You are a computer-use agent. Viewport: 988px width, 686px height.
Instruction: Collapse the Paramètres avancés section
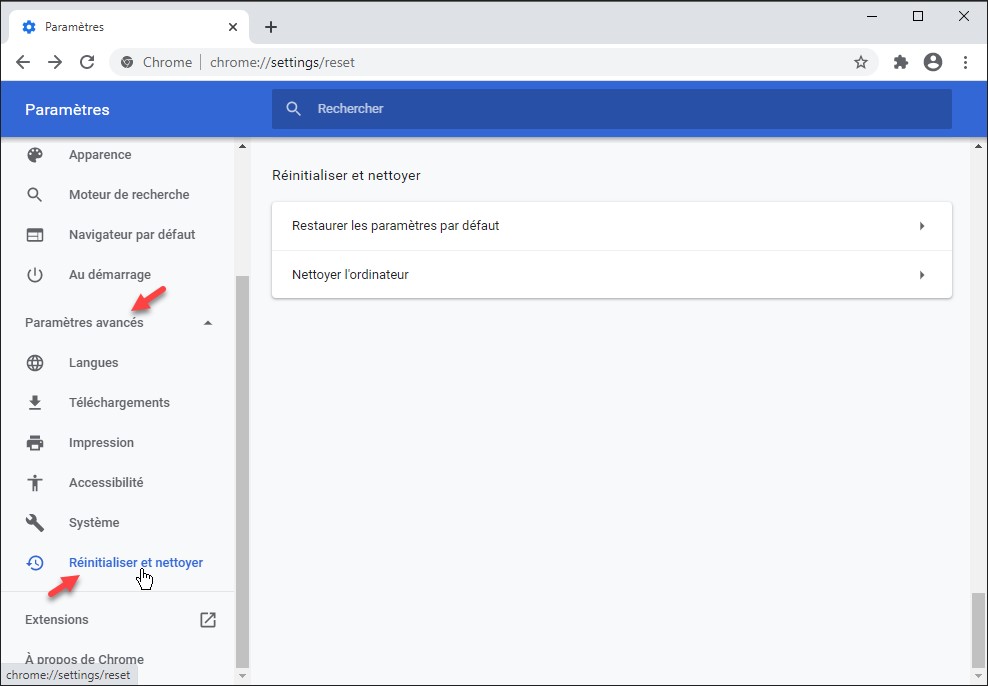tap(208, 323)
